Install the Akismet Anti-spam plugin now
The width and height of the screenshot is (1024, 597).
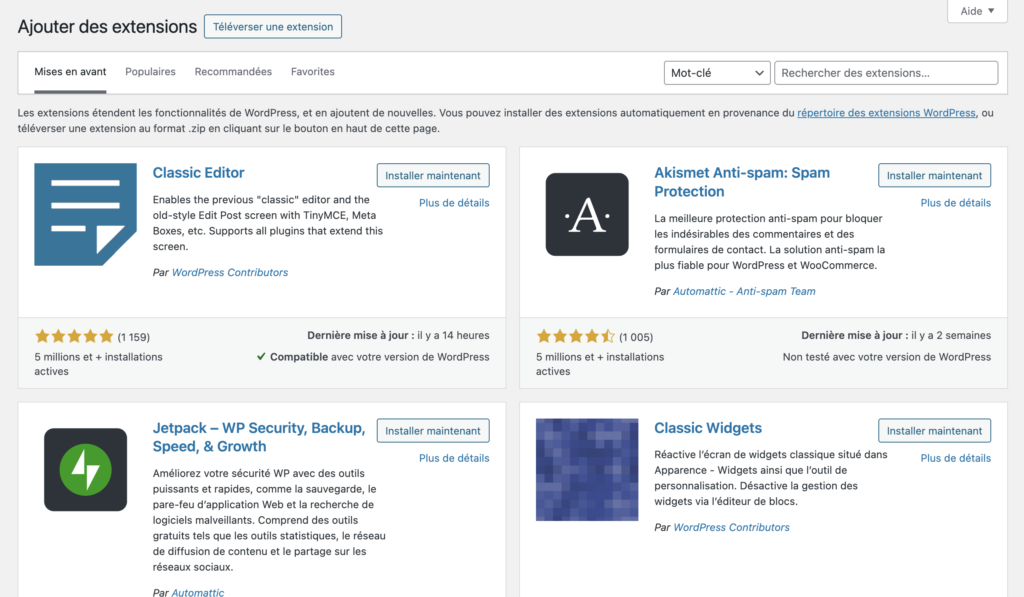coord(935,176)
